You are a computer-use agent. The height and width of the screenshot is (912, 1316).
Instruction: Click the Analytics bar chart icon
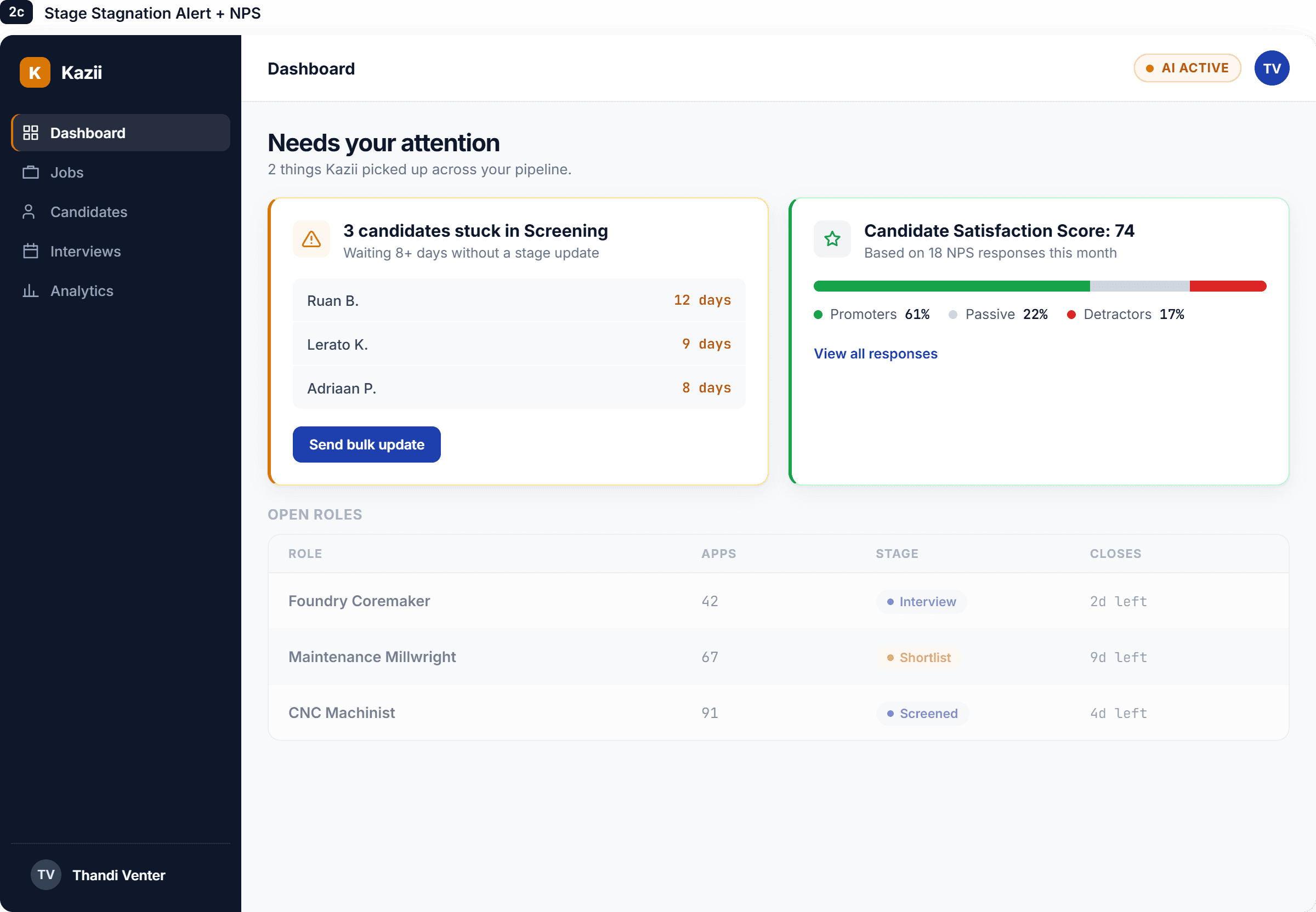coord(30,290)
